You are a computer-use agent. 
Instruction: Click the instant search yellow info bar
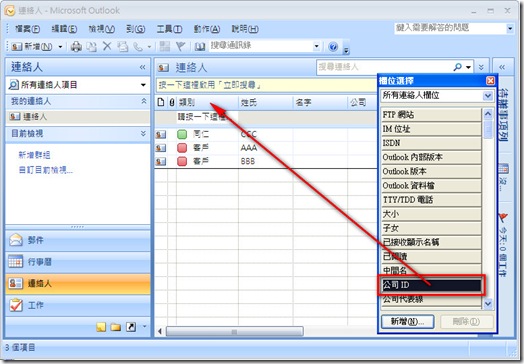coord(267,85)
